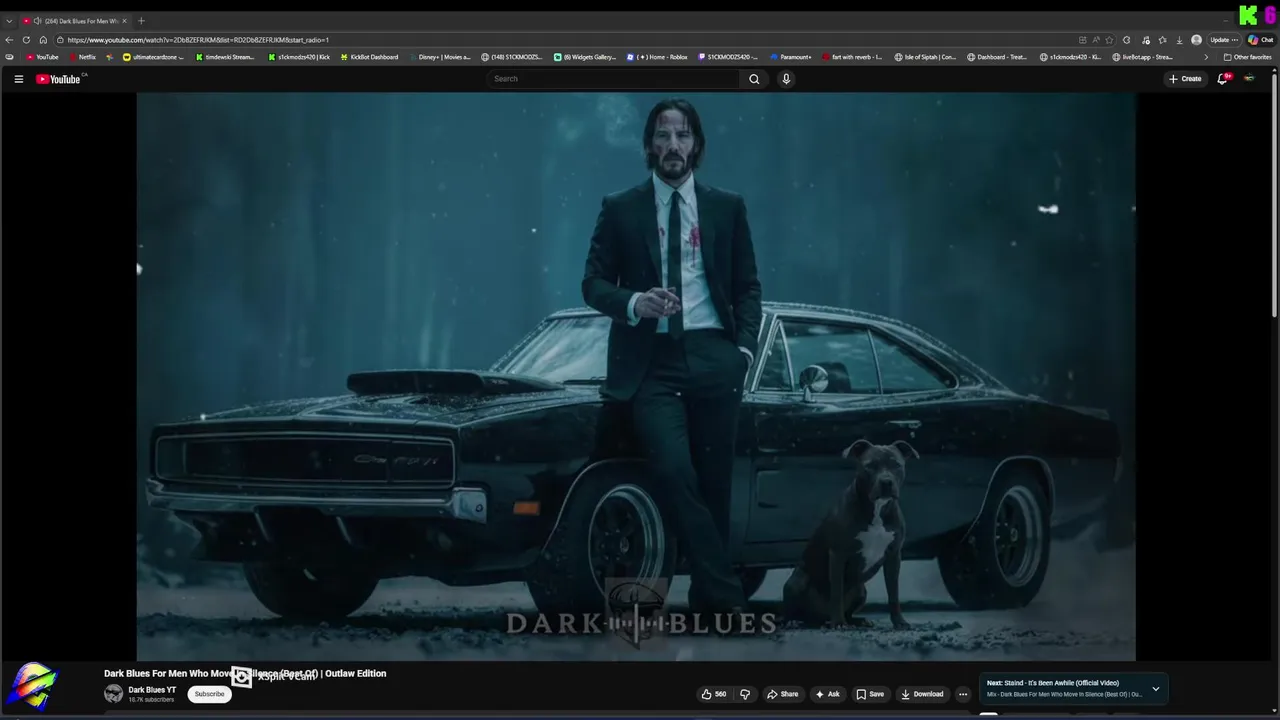The image size is (1280, 720).
Task: Click the browser home icon
Action: (43, 40)
